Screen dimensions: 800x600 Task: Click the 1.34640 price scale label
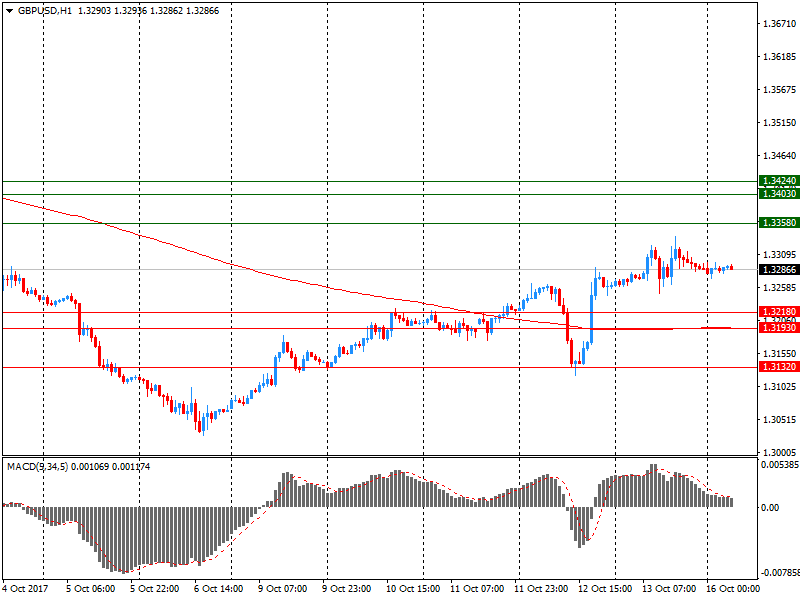click(x=779, y=156)
